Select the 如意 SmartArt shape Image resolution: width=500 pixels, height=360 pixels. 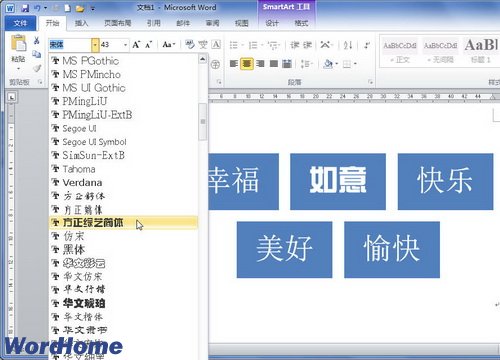pos(338,181)
